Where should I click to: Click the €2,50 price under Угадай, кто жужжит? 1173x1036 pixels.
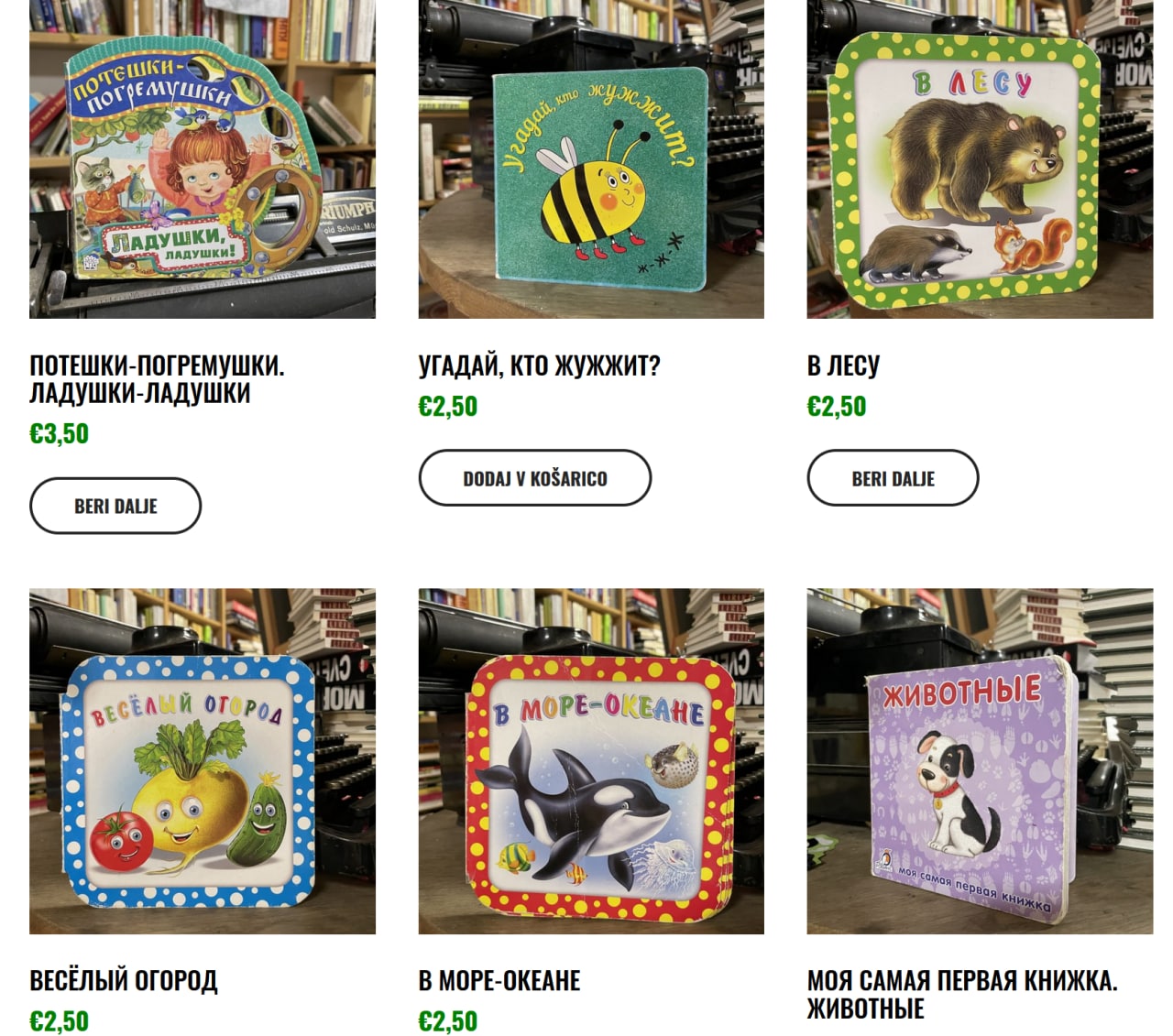click(x=448, y=406)
